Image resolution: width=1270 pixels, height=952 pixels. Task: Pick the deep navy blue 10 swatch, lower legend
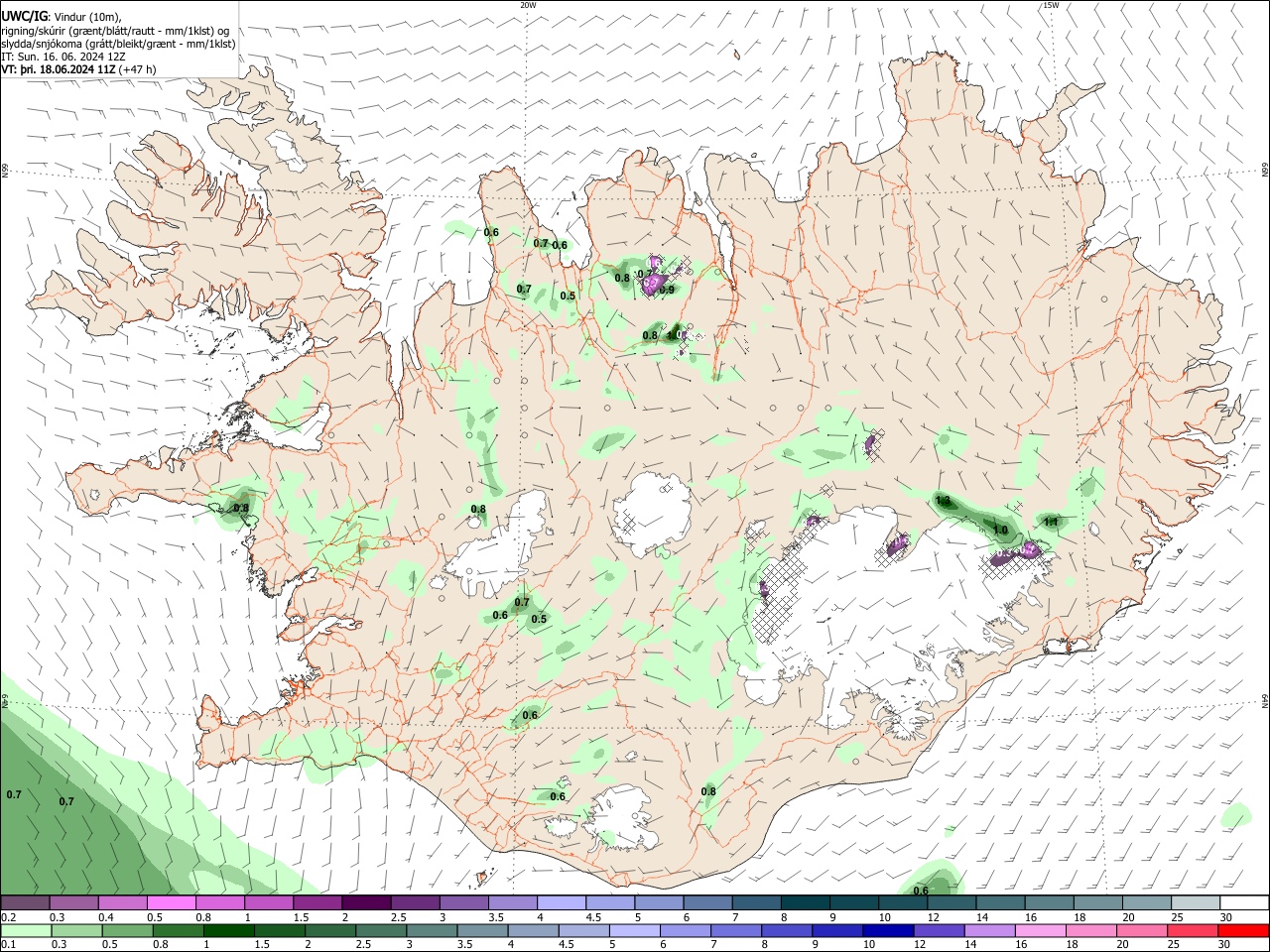coord(888,930)
